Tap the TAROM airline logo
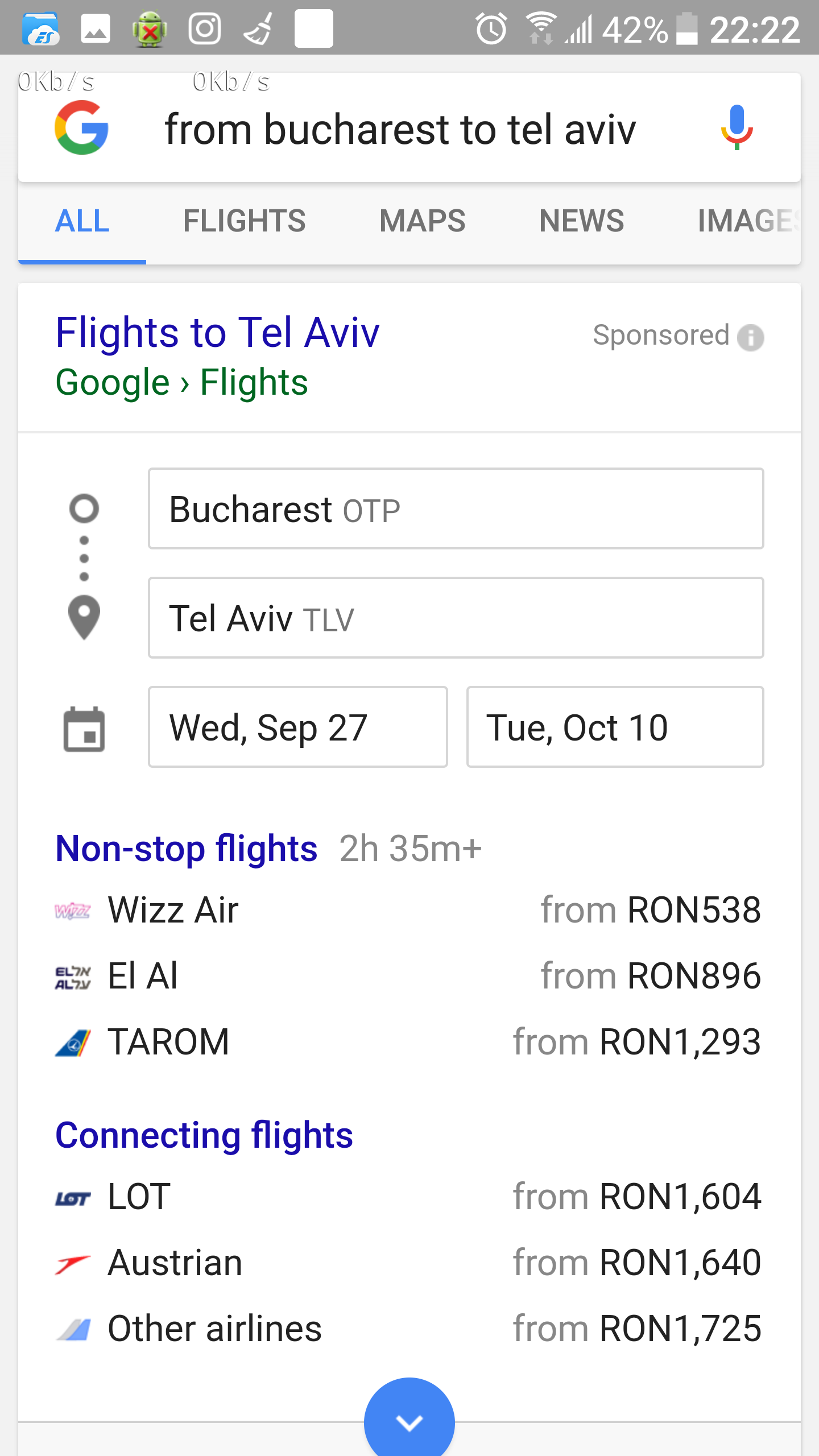The image size is (819, 1456). pos(73,1043)
